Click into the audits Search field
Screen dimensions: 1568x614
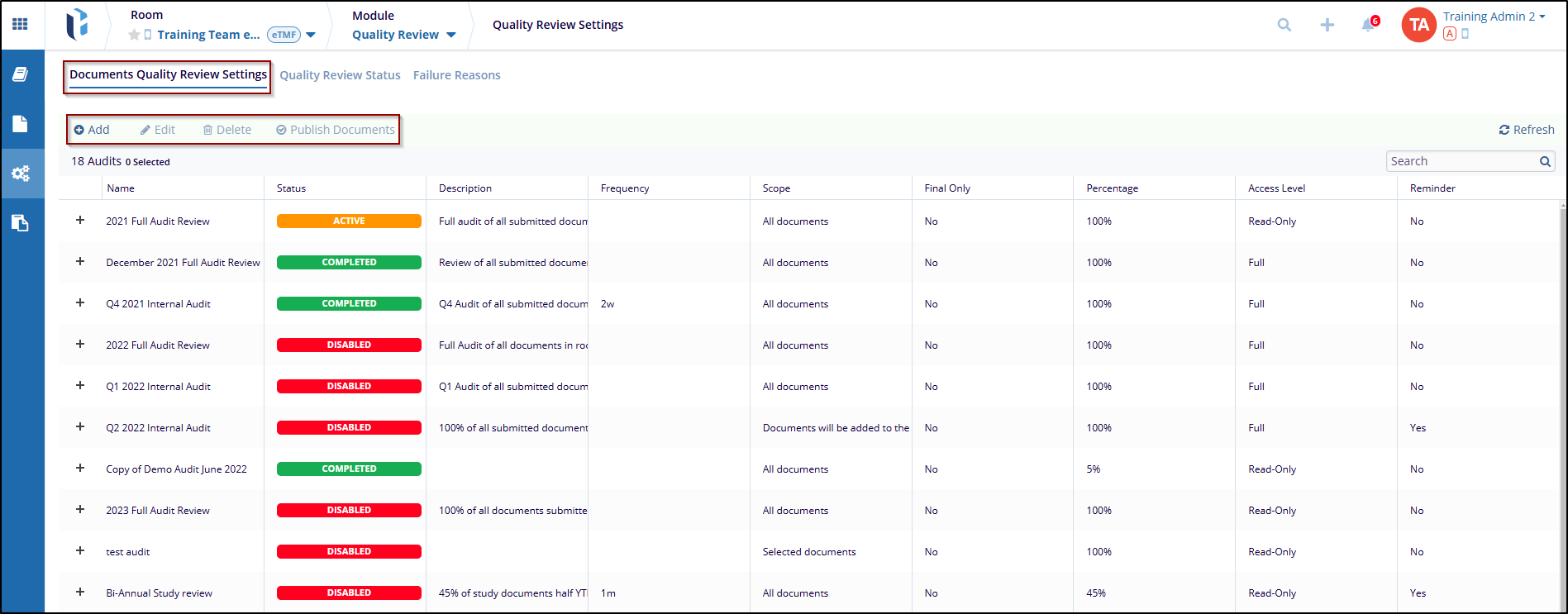point(1461,161)
